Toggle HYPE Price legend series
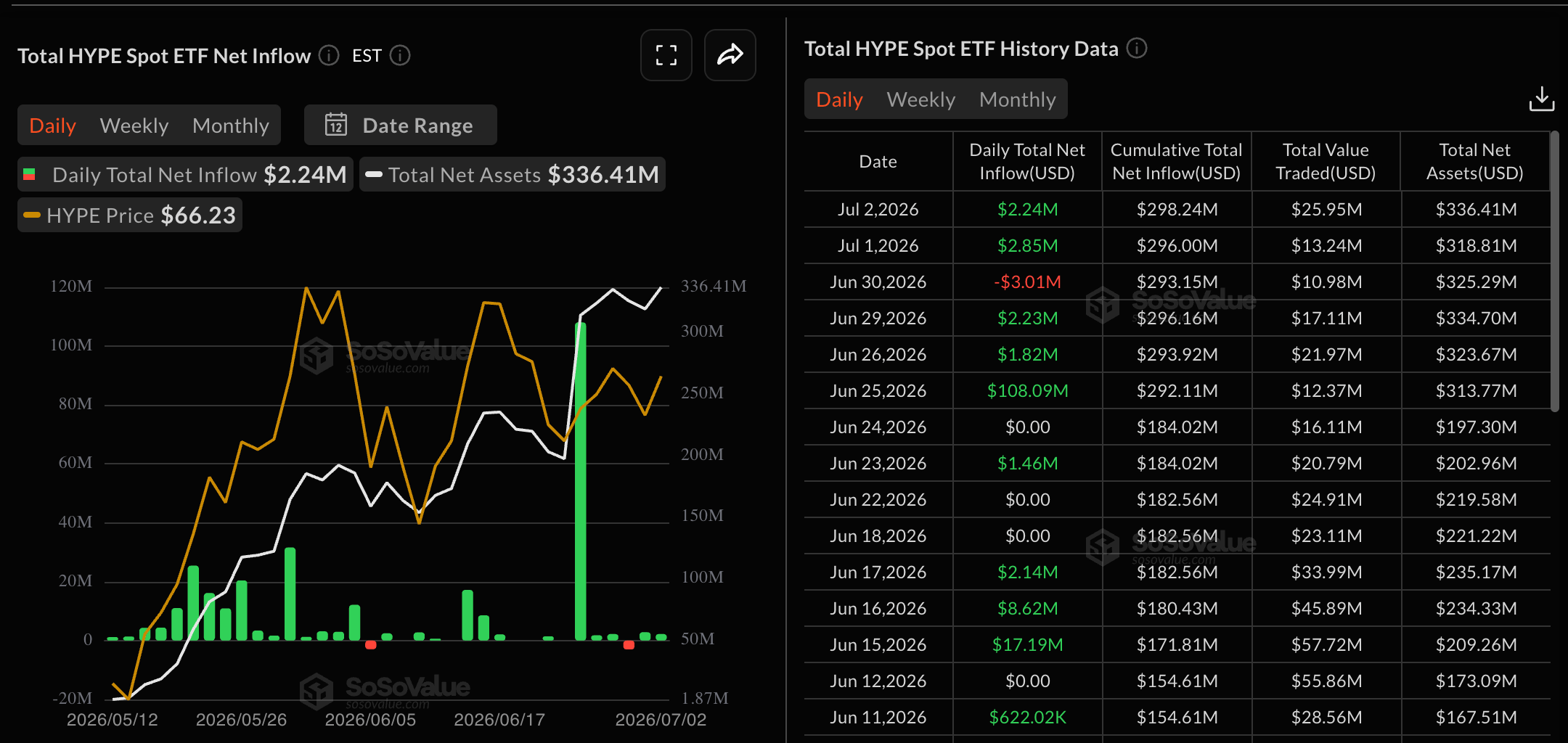This screenshot has width=1568, height=743. pyautogui.click(x=130, y=215)
